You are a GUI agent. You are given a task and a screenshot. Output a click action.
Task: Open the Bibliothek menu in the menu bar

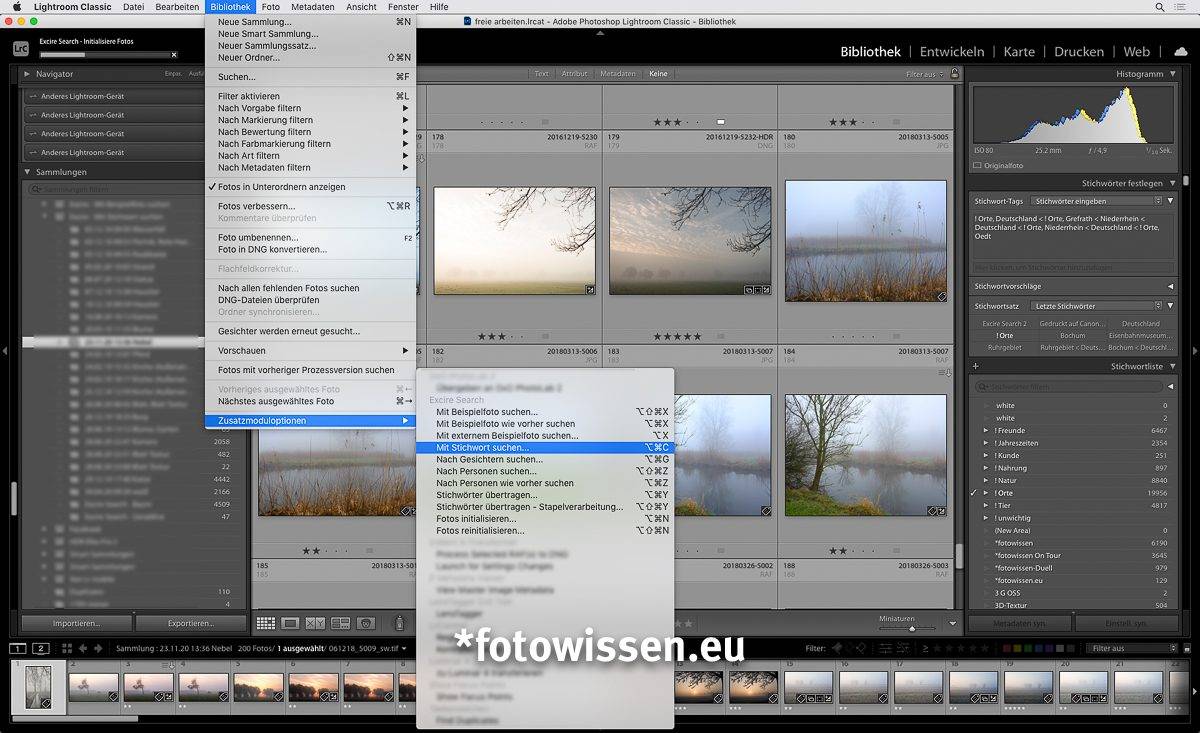tap(231, 7)
